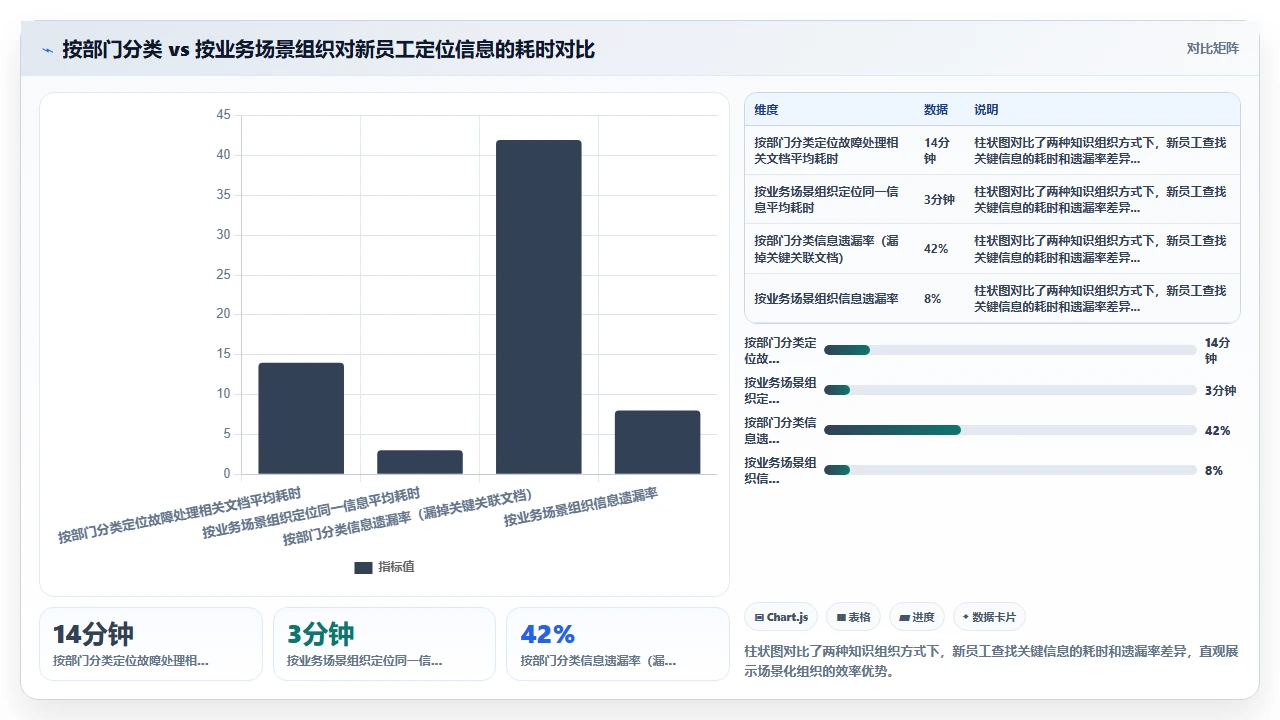The width and height of the screenshot is (1280, 720).
Task: Click the page title 按部门分类 vs 按业务场景组织
Action: click(328, 49)
